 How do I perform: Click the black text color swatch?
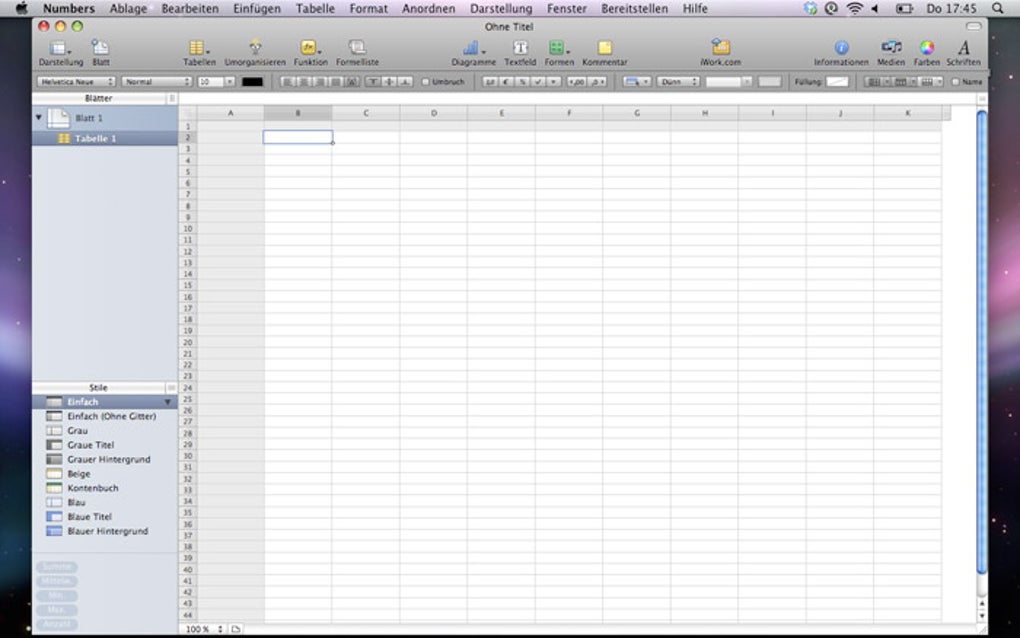click(252, 82)
